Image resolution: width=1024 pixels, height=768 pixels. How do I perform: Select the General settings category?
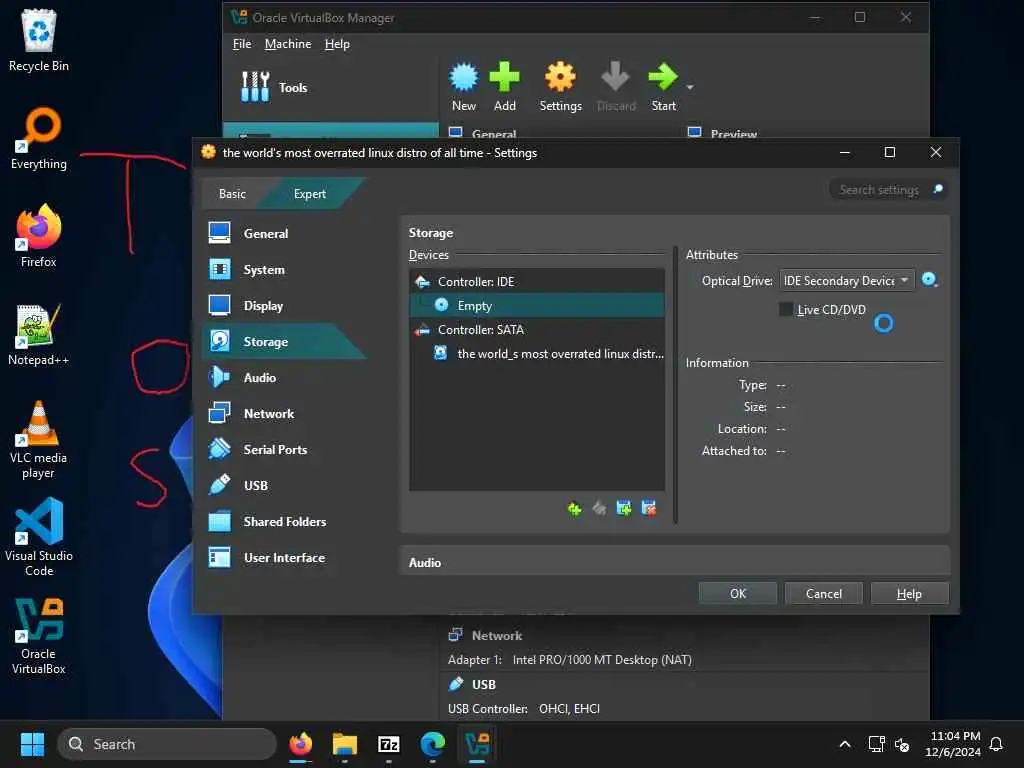266,233
